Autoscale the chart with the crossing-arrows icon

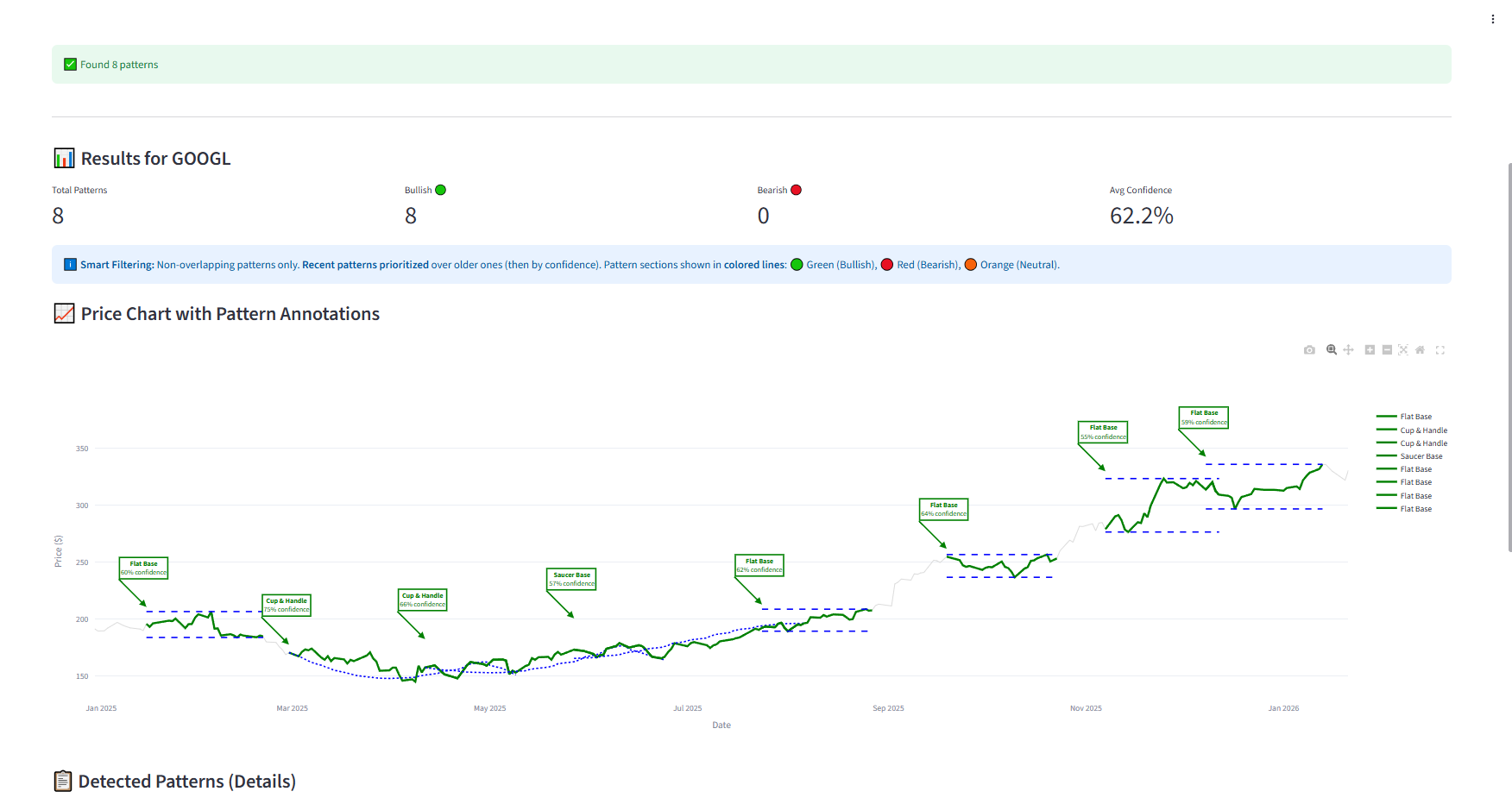point(1403,349)
